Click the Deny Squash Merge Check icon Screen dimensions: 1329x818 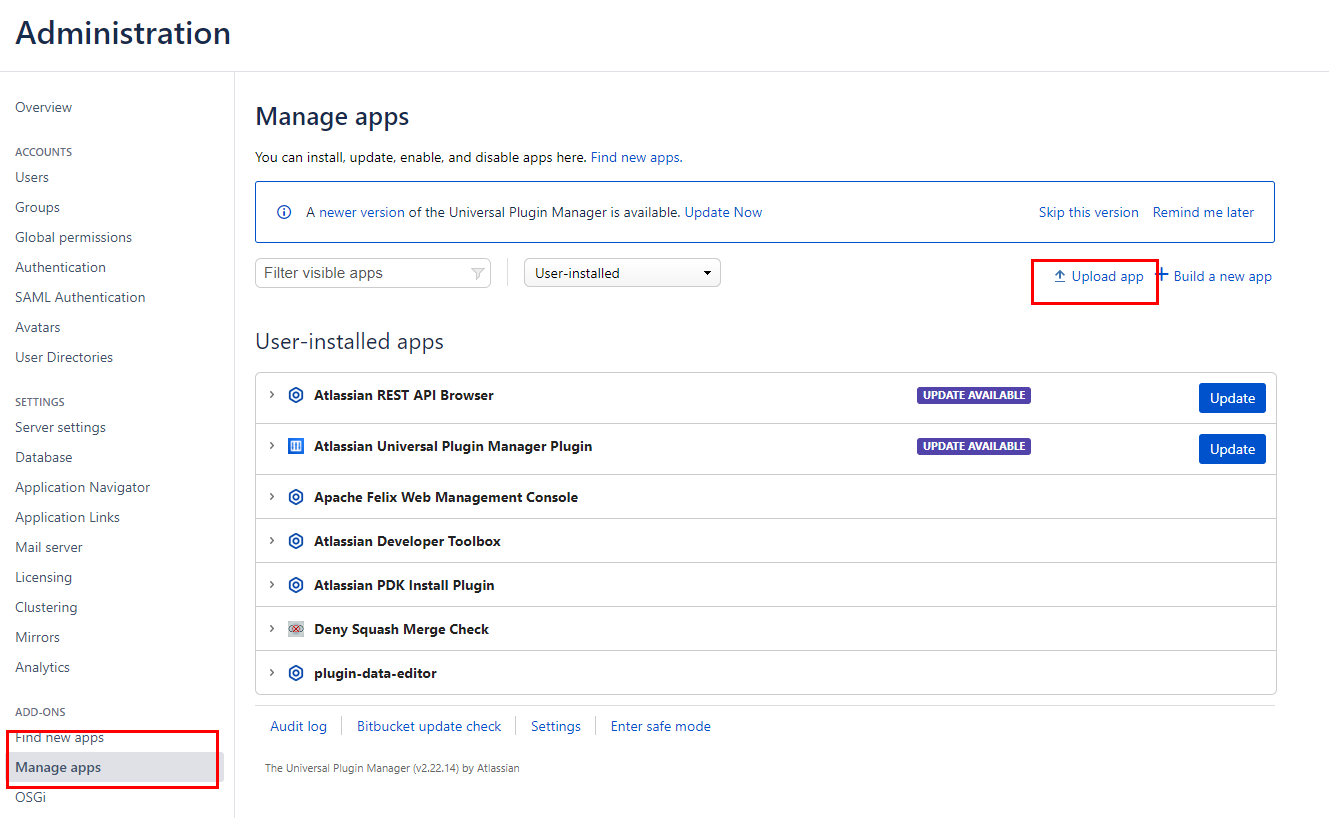click(296, 629)
